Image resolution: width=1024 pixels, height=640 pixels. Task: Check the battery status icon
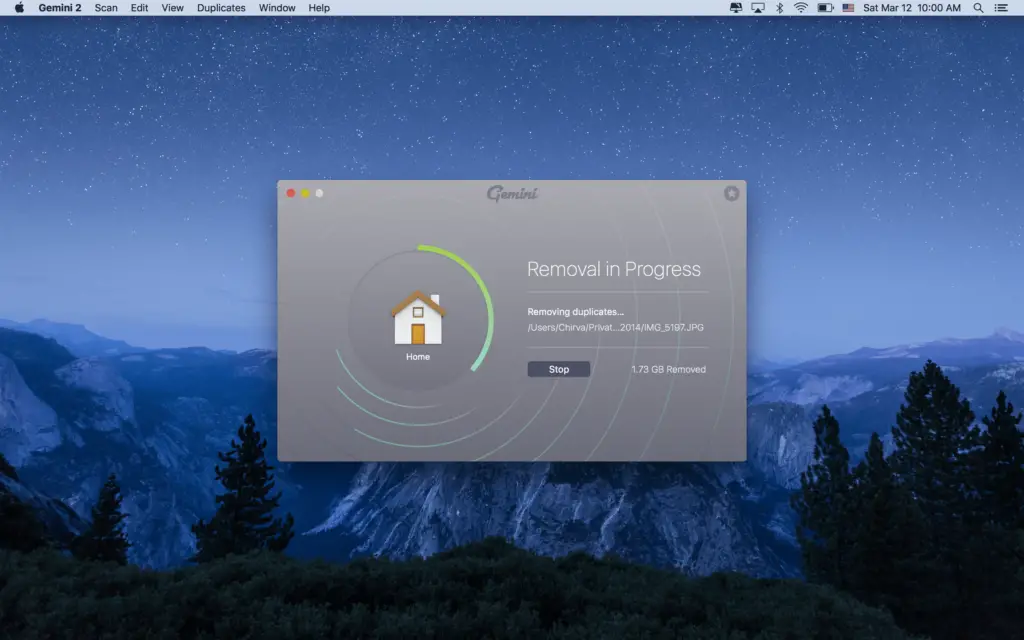825,8
